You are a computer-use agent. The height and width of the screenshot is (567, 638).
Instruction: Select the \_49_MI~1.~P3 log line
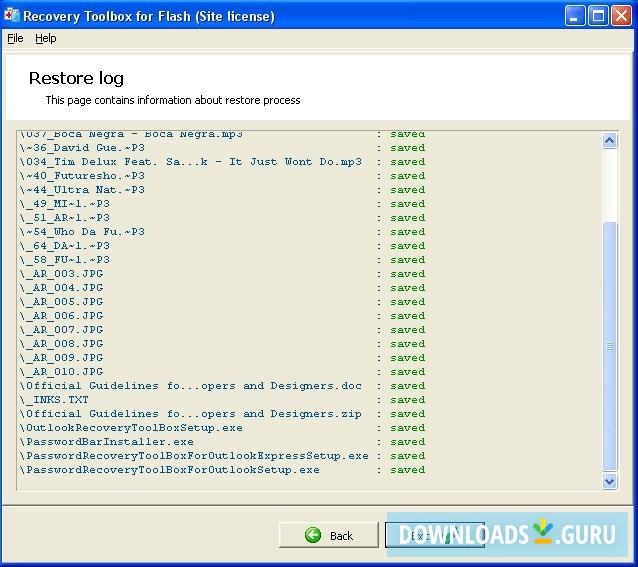(x=223, y=204)
